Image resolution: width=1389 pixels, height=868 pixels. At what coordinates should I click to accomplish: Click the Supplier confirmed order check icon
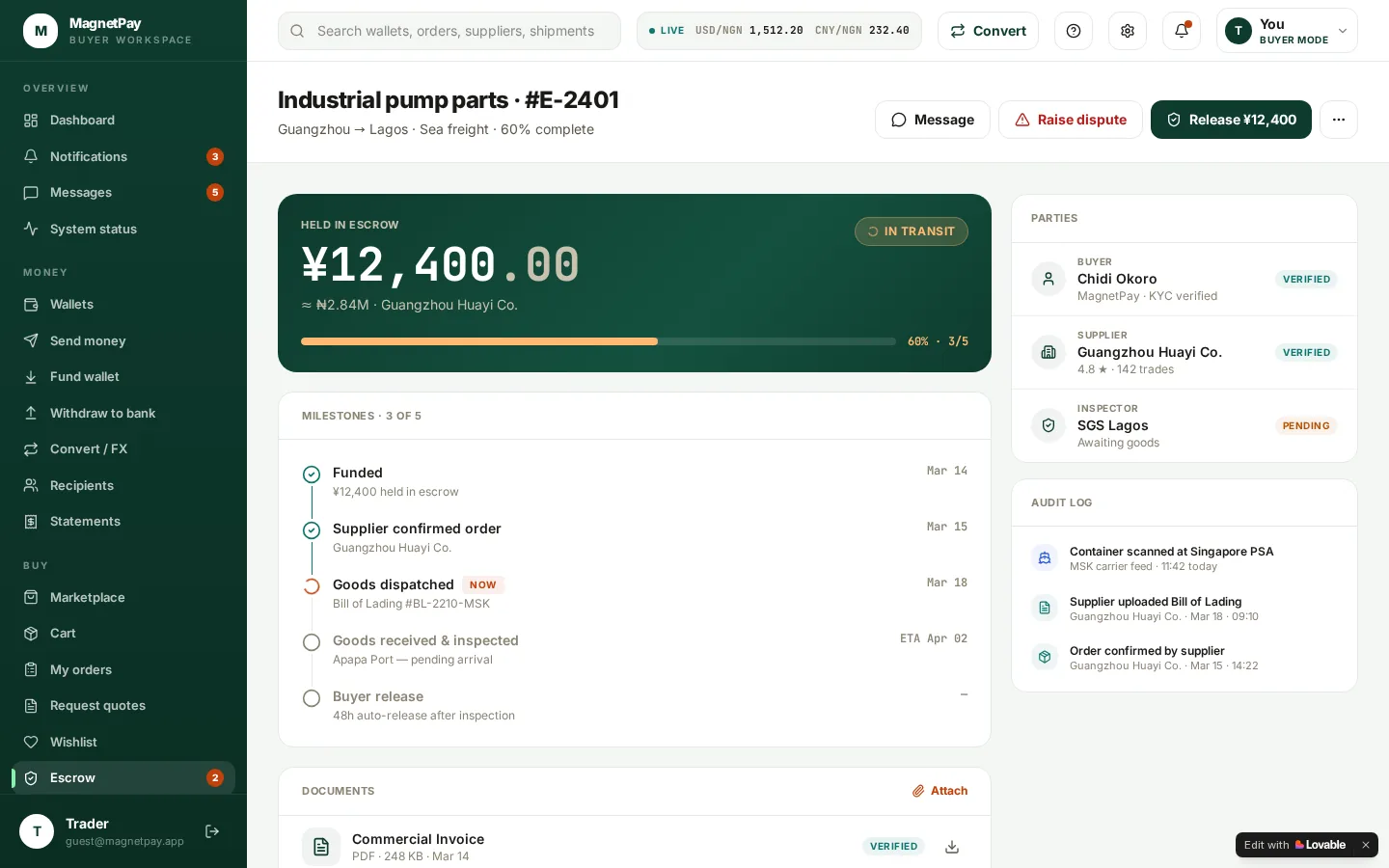point(312,530)
